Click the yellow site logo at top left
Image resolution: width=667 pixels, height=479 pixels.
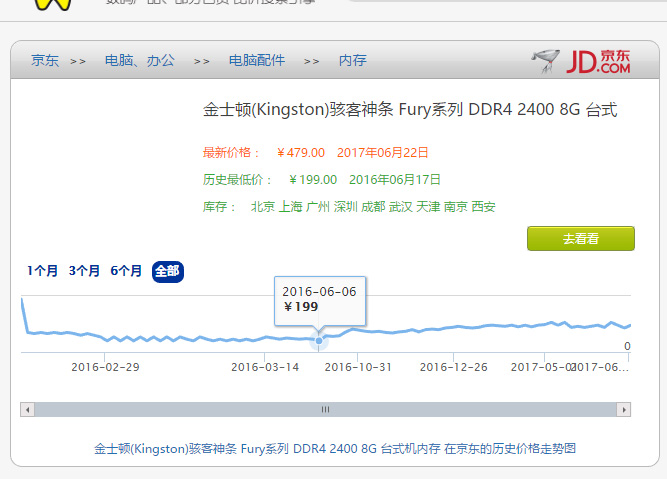(x=53, y=5)
